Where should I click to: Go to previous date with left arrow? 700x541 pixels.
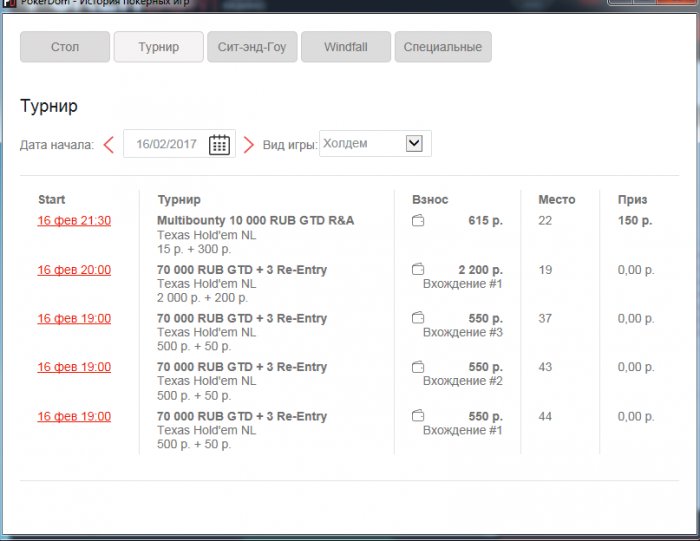108,145
